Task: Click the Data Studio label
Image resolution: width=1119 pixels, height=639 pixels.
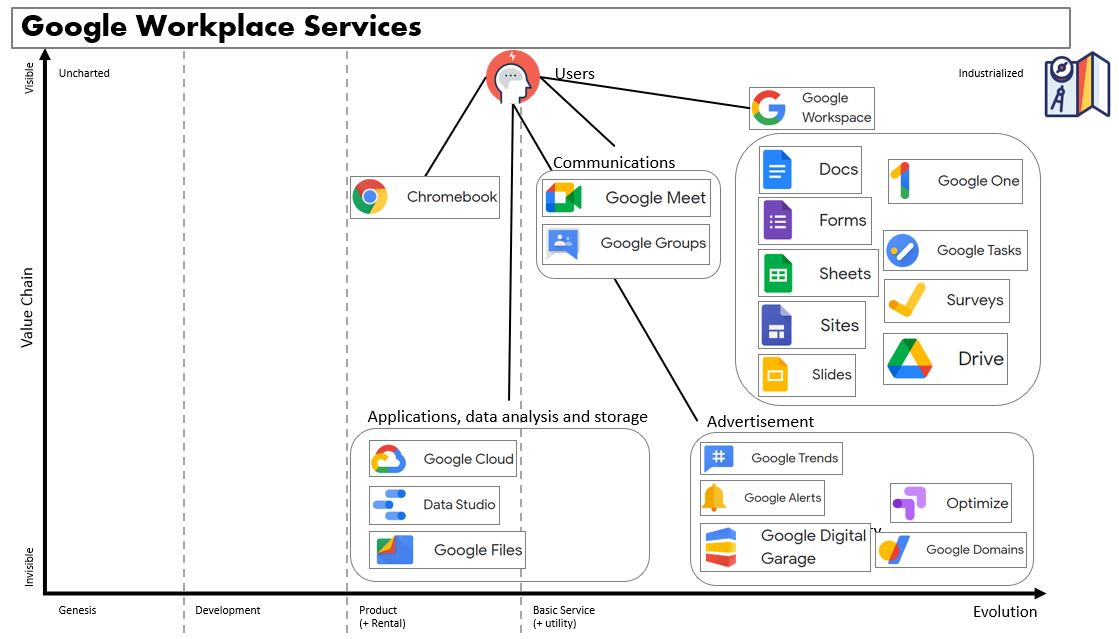Action: tap(459, 505)
